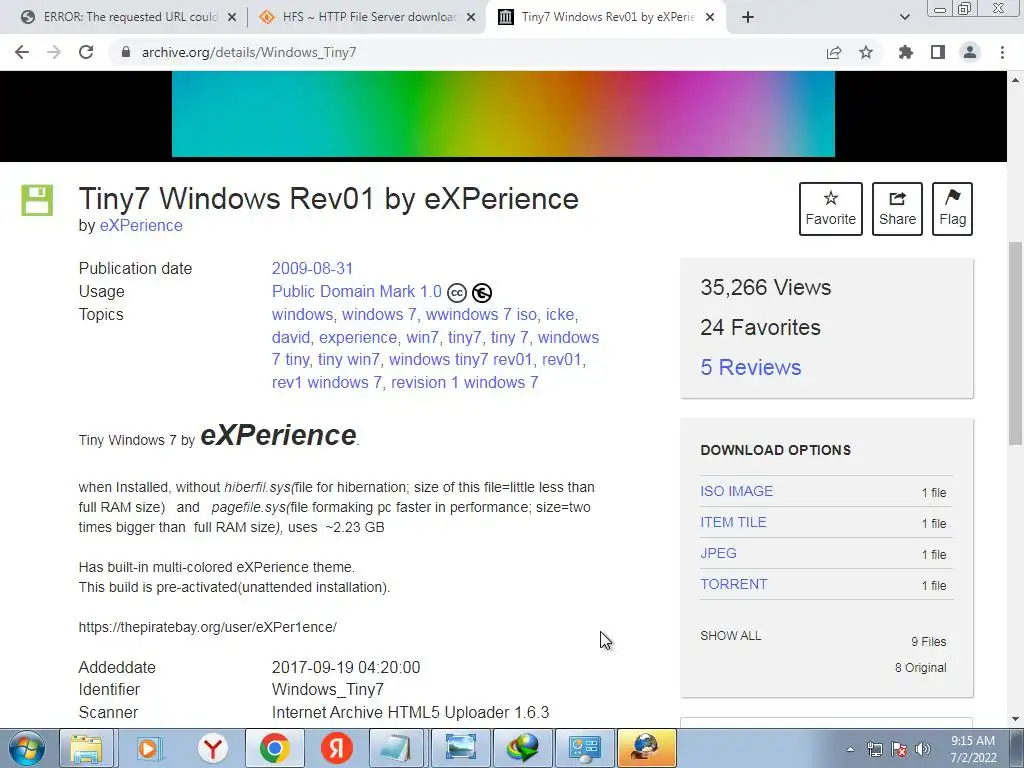Viewport: 1024px width, 768px height.
Task: Open the 5 Reviews link
Action: point(750,367)
